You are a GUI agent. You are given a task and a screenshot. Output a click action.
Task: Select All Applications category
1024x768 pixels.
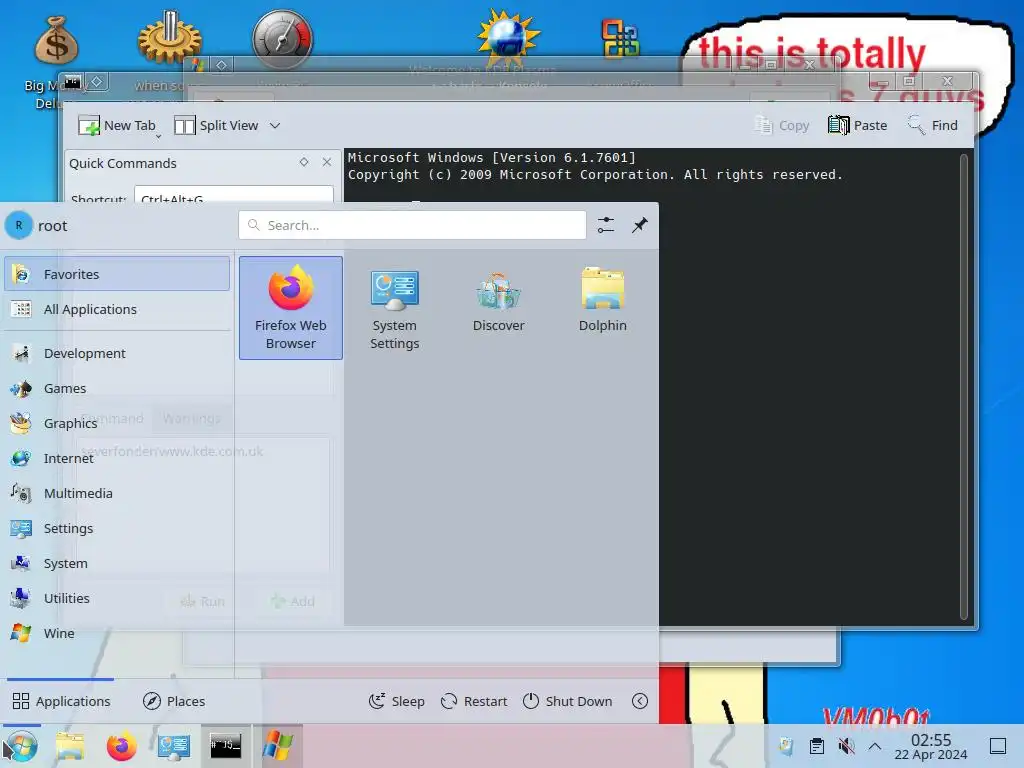click(x=117, y=309)
